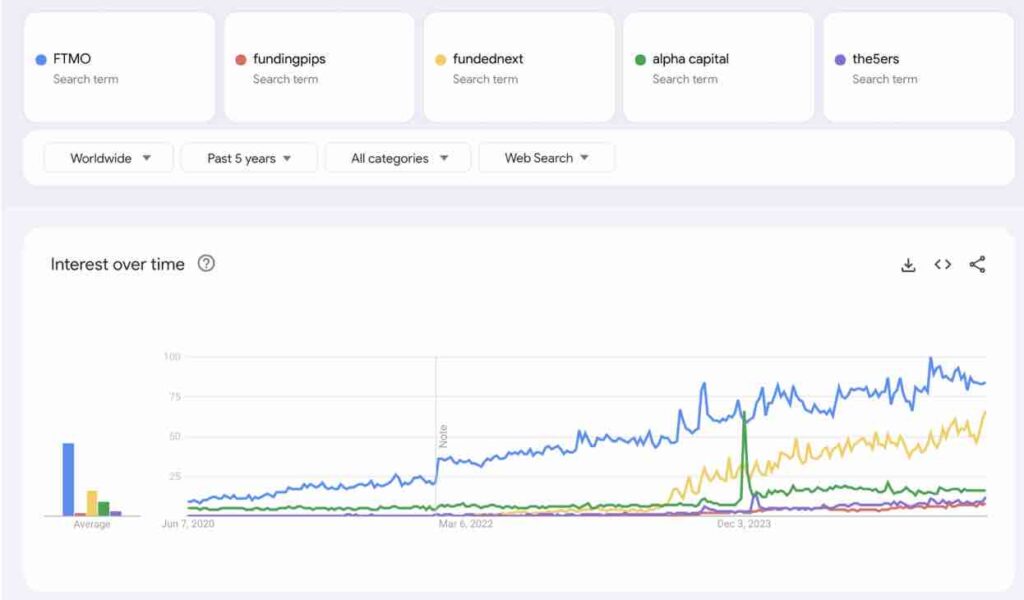The image size is (1024, 600).
Task: Open the Past 5 years time range dropdown
Action: click(248, 157)
